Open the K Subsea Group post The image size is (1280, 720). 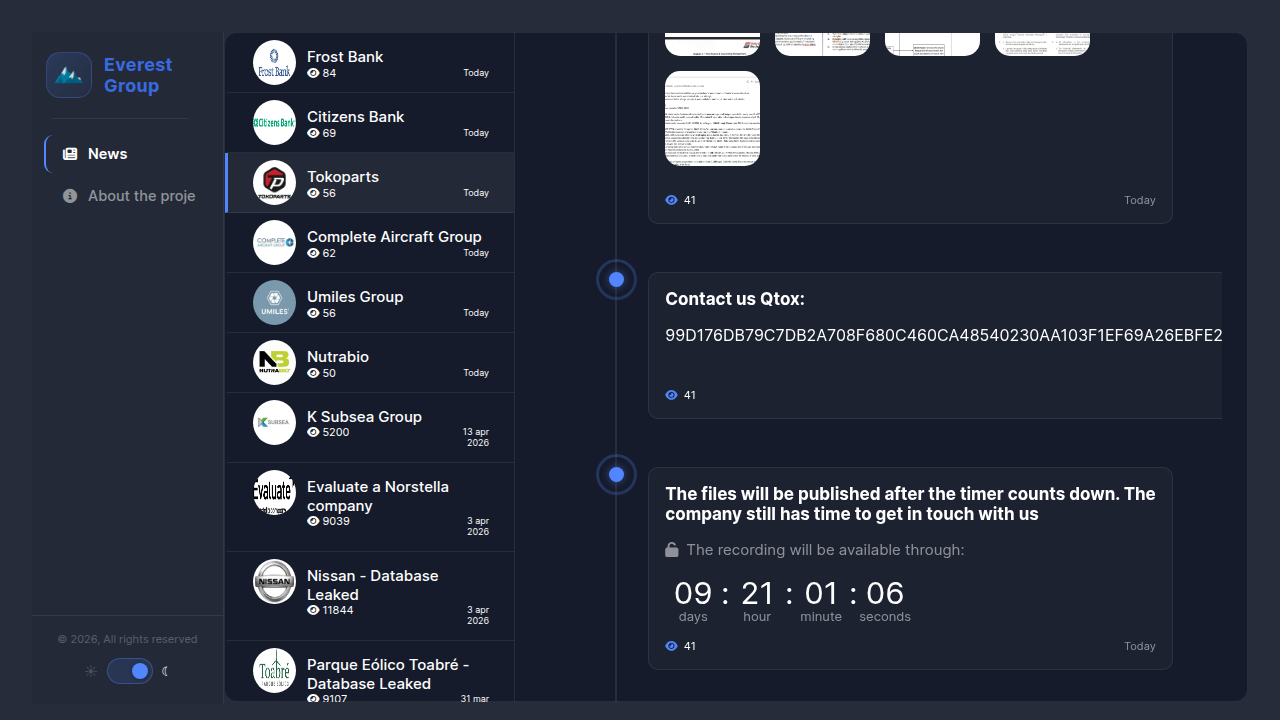[364, 417]
